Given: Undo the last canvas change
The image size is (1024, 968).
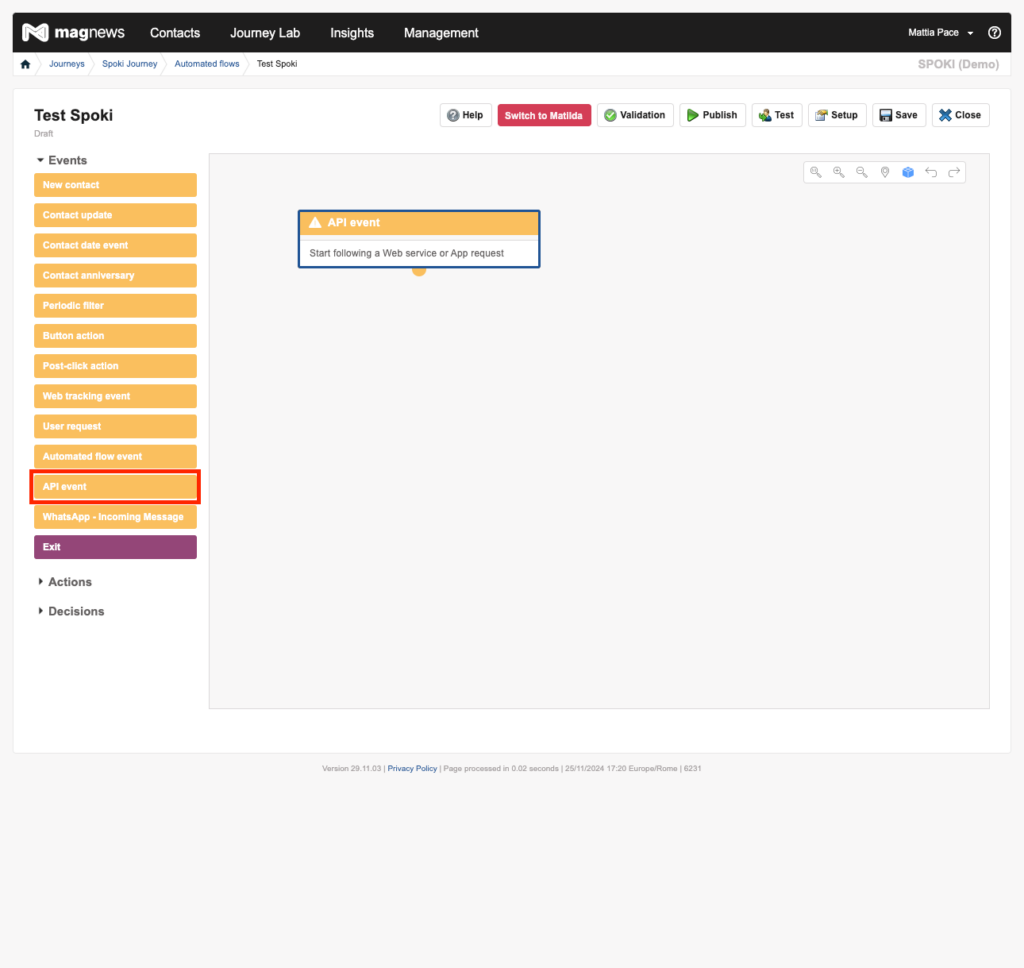Looking at the screenshot, I should pyautogui.click(x=931, y=172).
